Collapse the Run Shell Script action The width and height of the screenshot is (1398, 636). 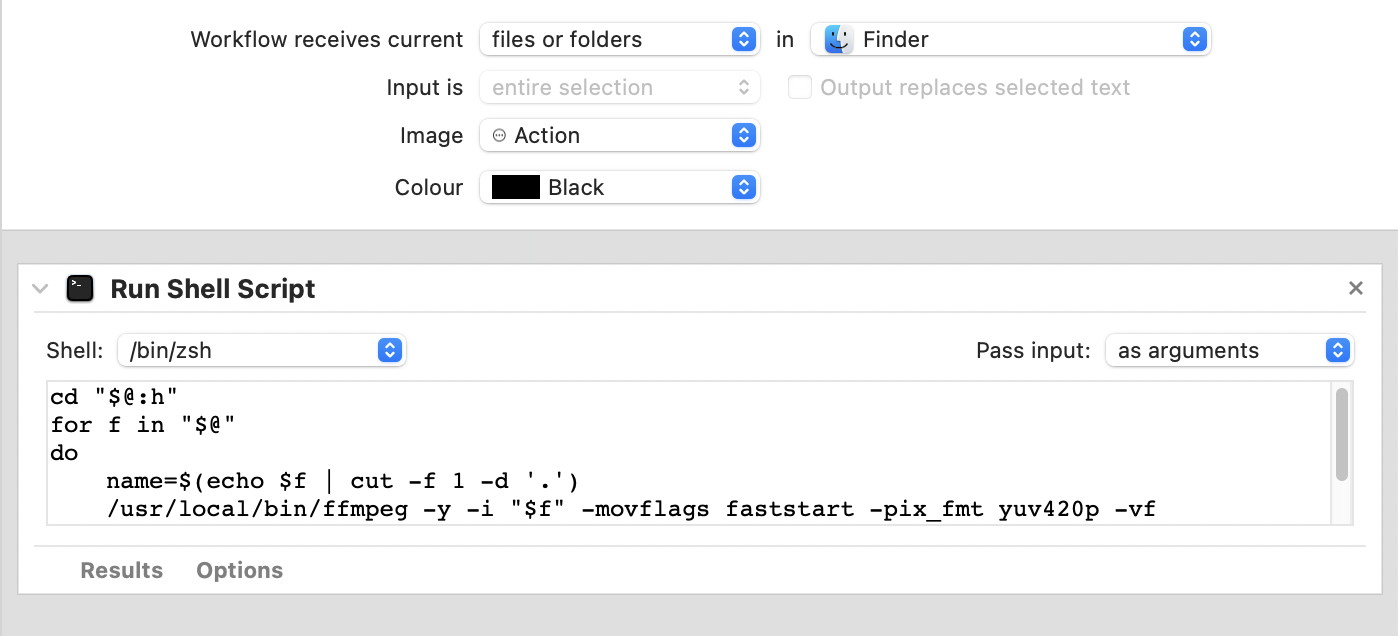[x=40, y=289]
